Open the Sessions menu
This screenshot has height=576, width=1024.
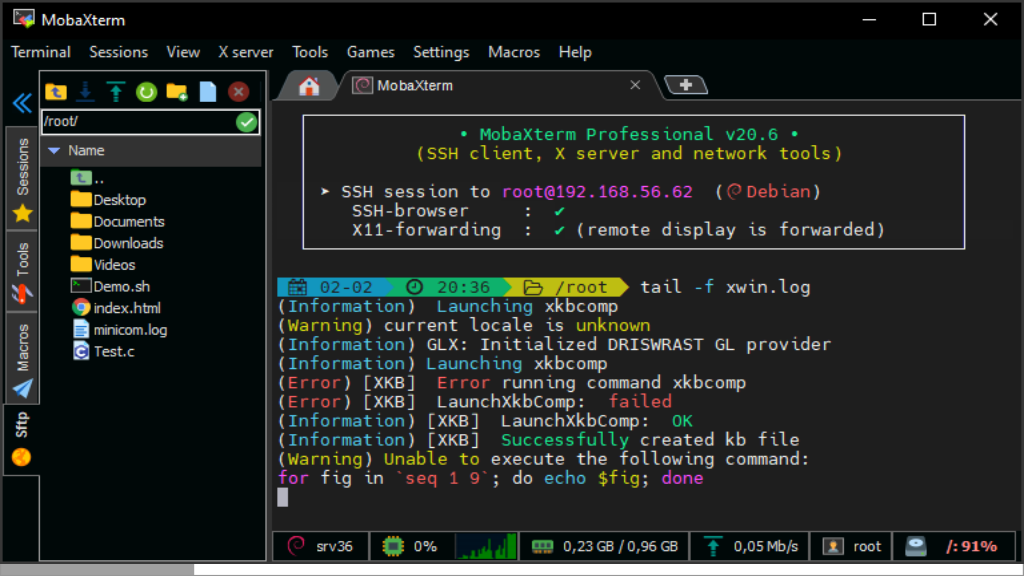tap(118, 52)
